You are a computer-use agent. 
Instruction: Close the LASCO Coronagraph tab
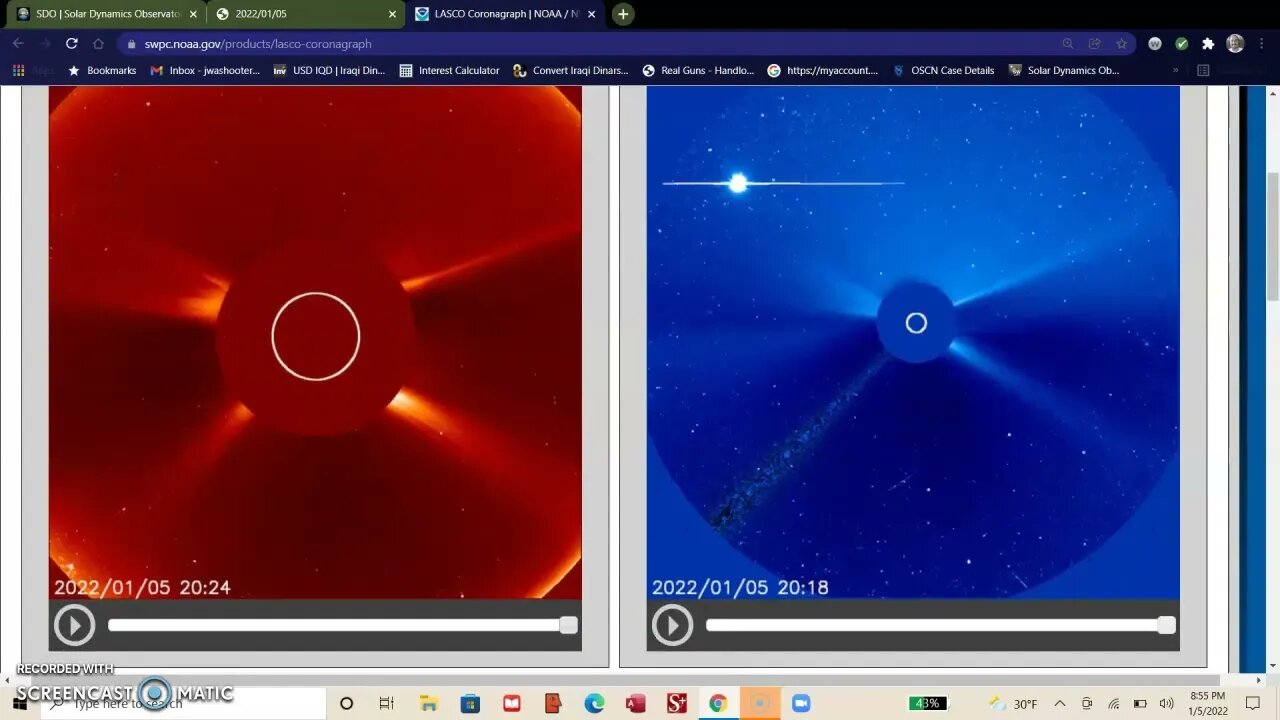click(591, 14)
